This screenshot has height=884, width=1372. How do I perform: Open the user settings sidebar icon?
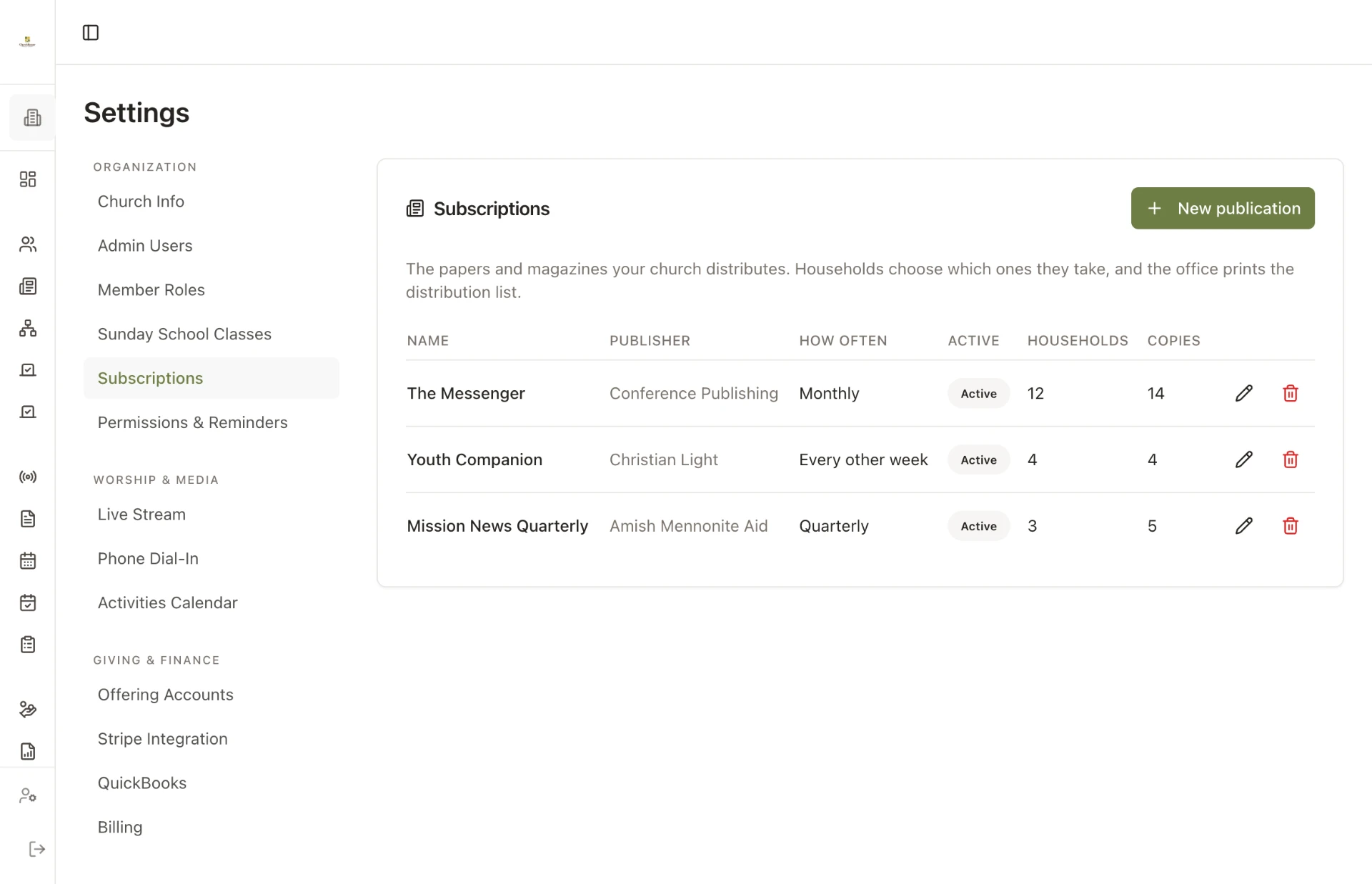pyautogui.click(x=28, y=795)
